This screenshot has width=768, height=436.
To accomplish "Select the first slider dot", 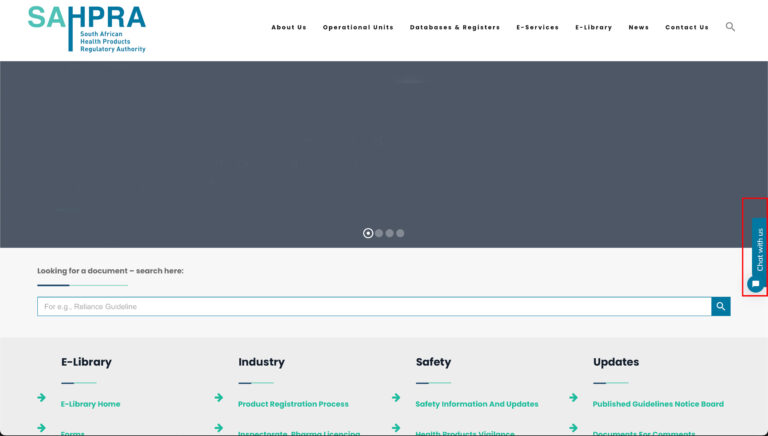I will 368,233.
